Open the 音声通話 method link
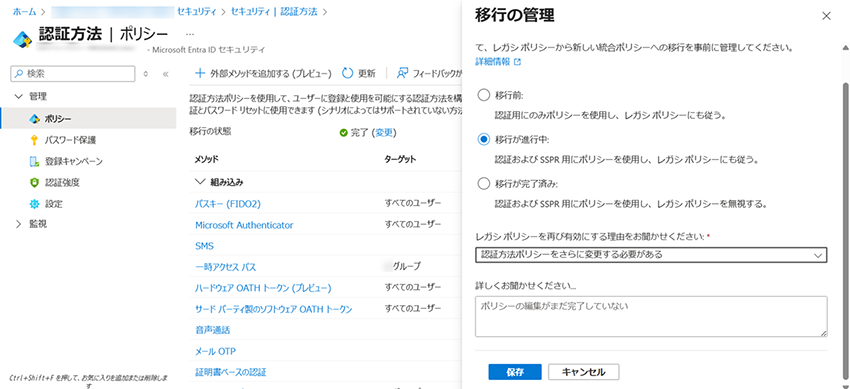850x389 pixels. (x=212, y=330)
